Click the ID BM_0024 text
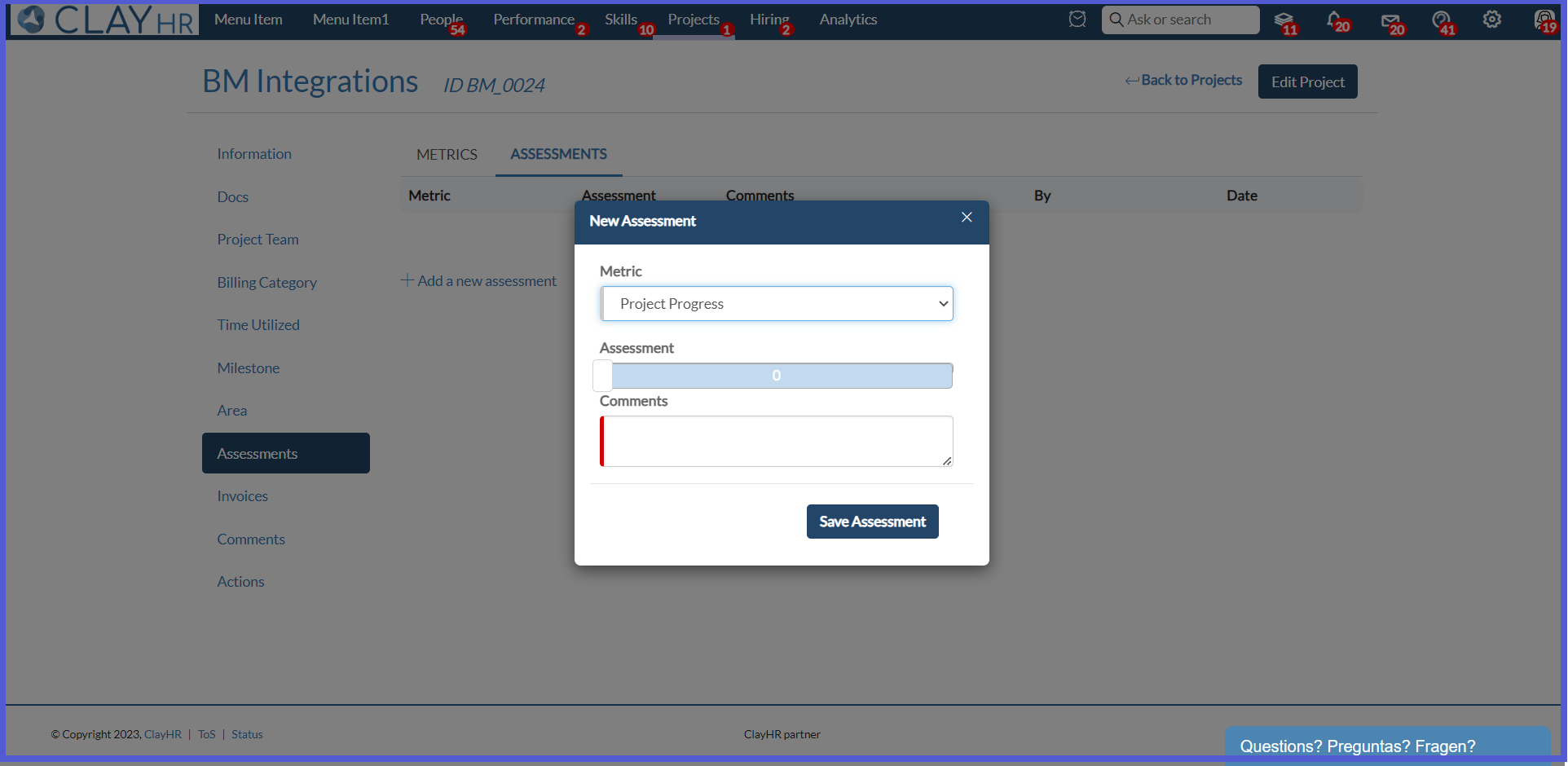This screenshot has height=766, width=1568. pyautogui.click(x=494, y=85)
